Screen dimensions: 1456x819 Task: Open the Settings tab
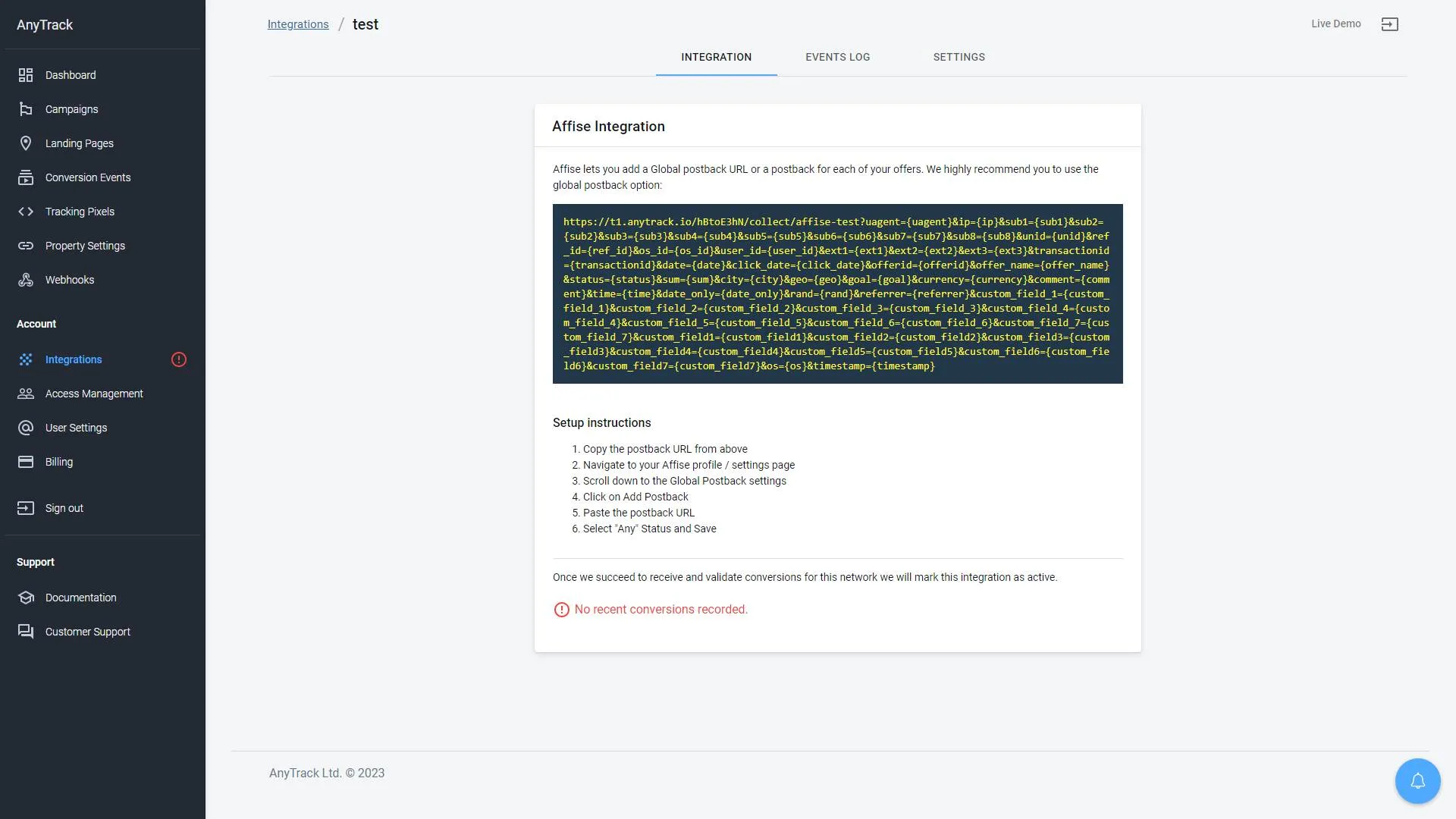coord(959,57)
